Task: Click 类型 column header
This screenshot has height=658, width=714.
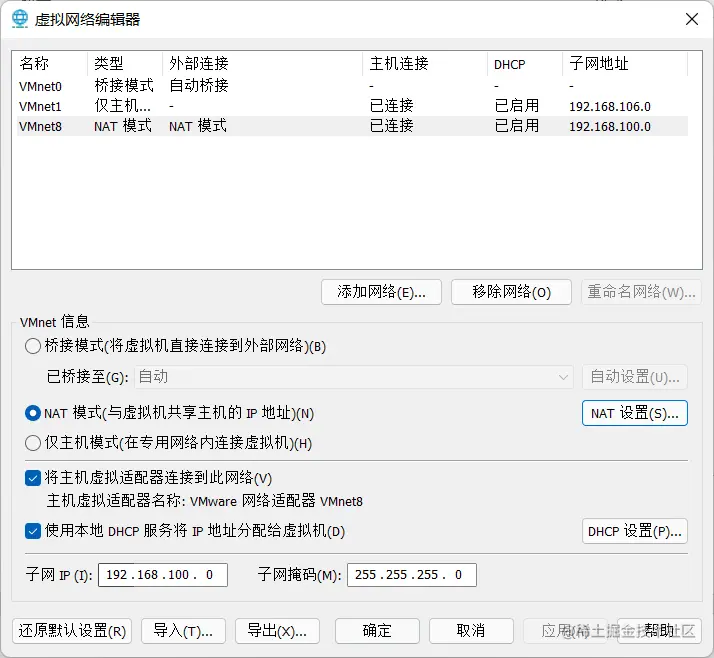Action: tap(125, 64)
